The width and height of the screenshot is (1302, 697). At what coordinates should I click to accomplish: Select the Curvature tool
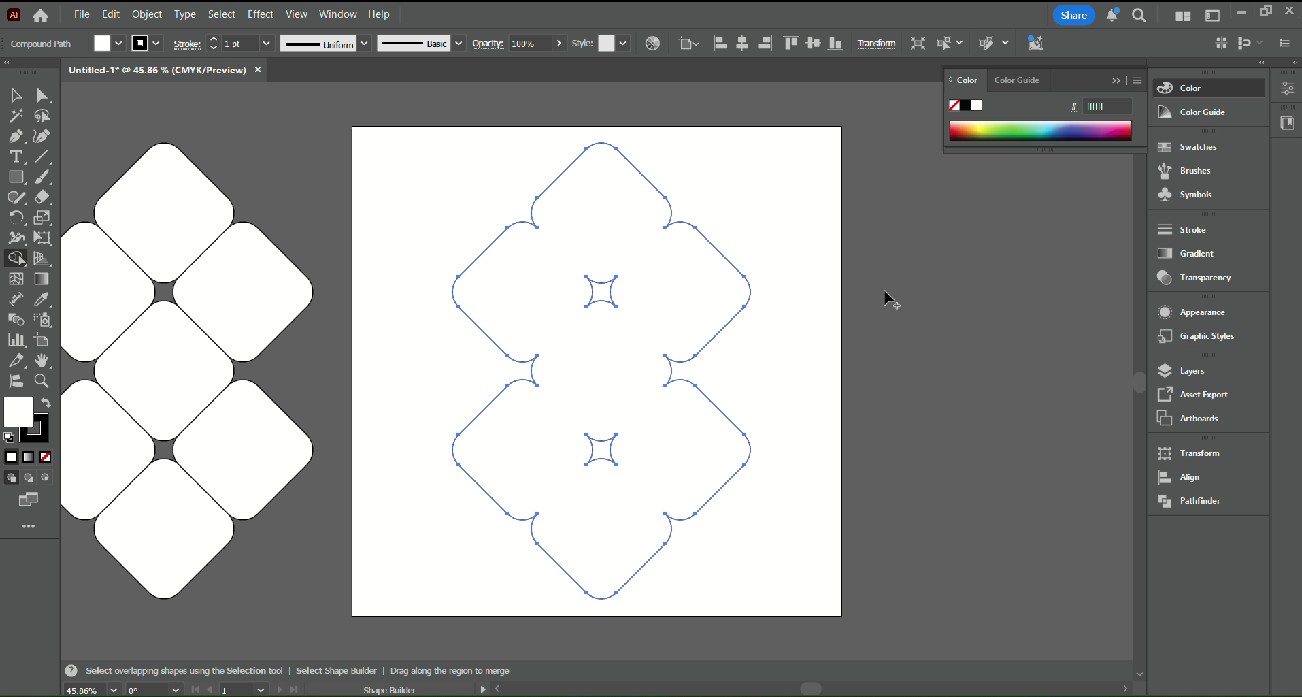point(42,136)
